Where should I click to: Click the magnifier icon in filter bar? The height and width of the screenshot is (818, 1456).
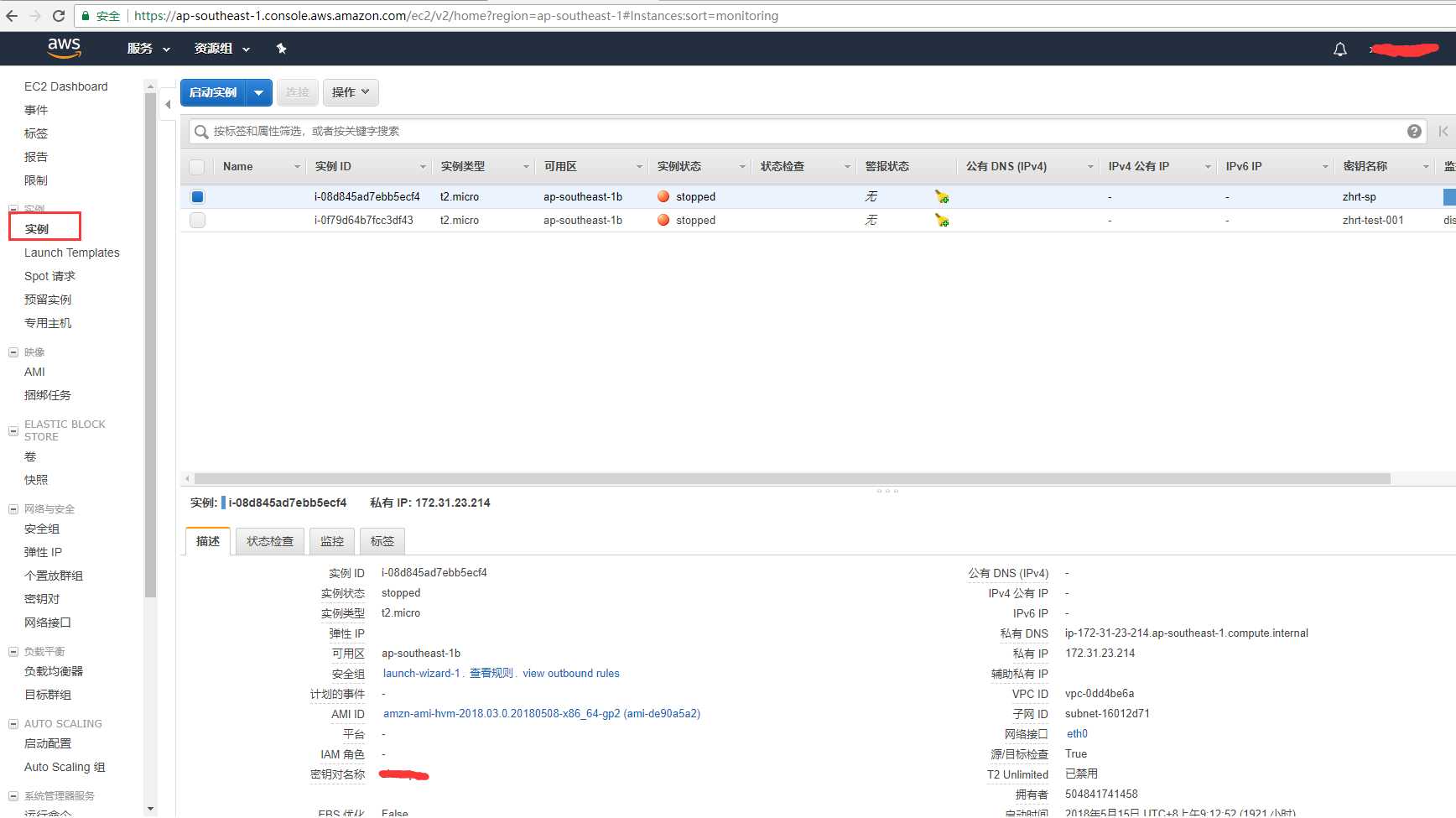[x=201, y=132]
